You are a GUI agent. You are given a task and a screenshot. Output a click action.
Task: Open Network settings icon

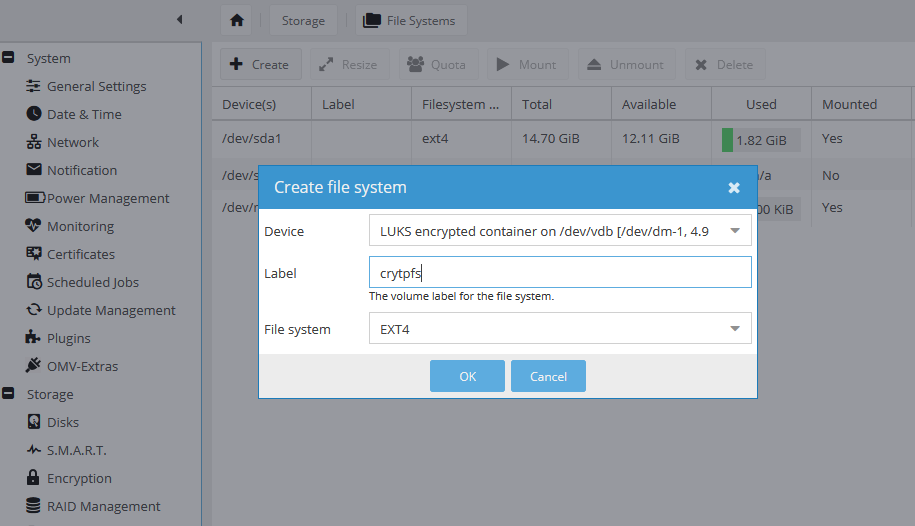34,142
